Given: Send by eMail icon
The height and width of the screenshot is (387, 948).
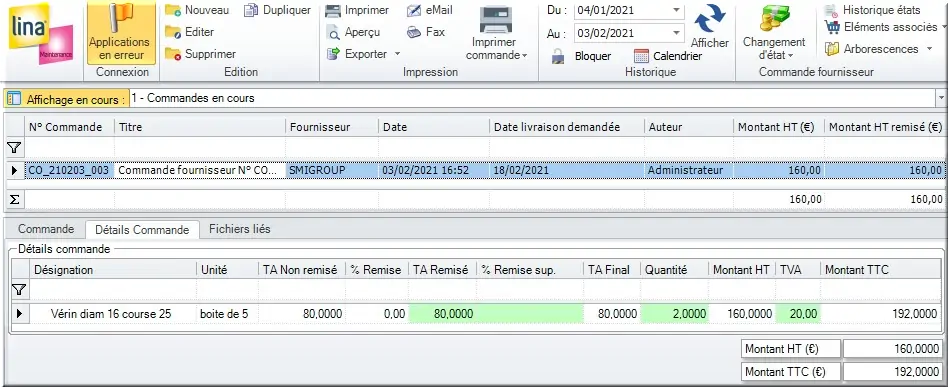Looking at the screenshot, I should (x=414, y=10).
